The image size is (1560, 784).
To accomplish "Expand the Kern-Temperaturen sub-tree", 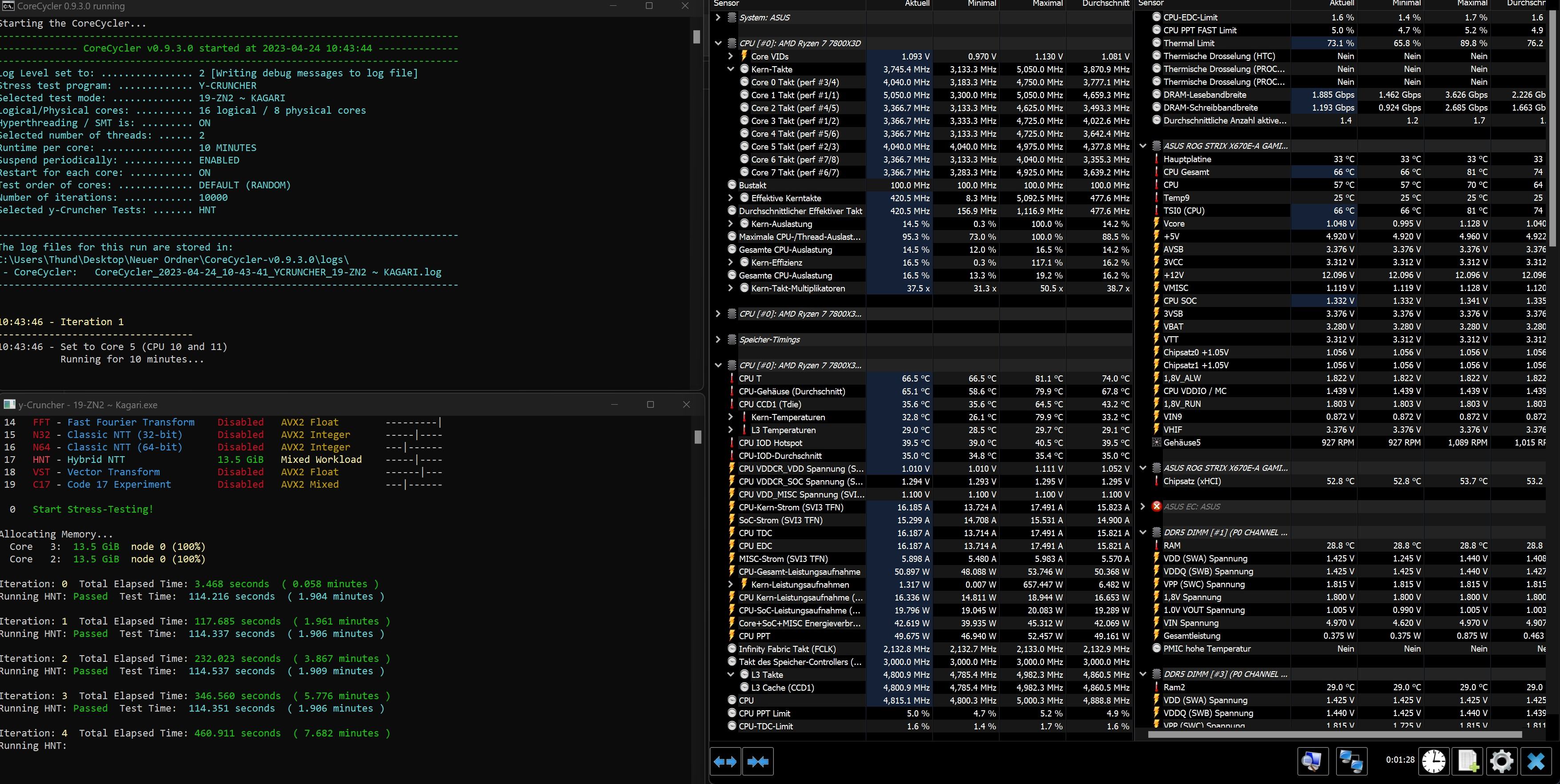I will click(730, 417).
